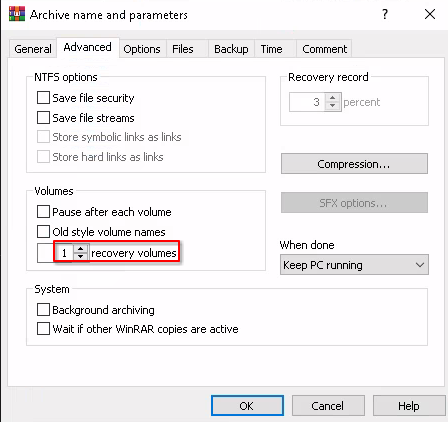Check Wait if other WinRAR copies are active

[x=43, y=329]
